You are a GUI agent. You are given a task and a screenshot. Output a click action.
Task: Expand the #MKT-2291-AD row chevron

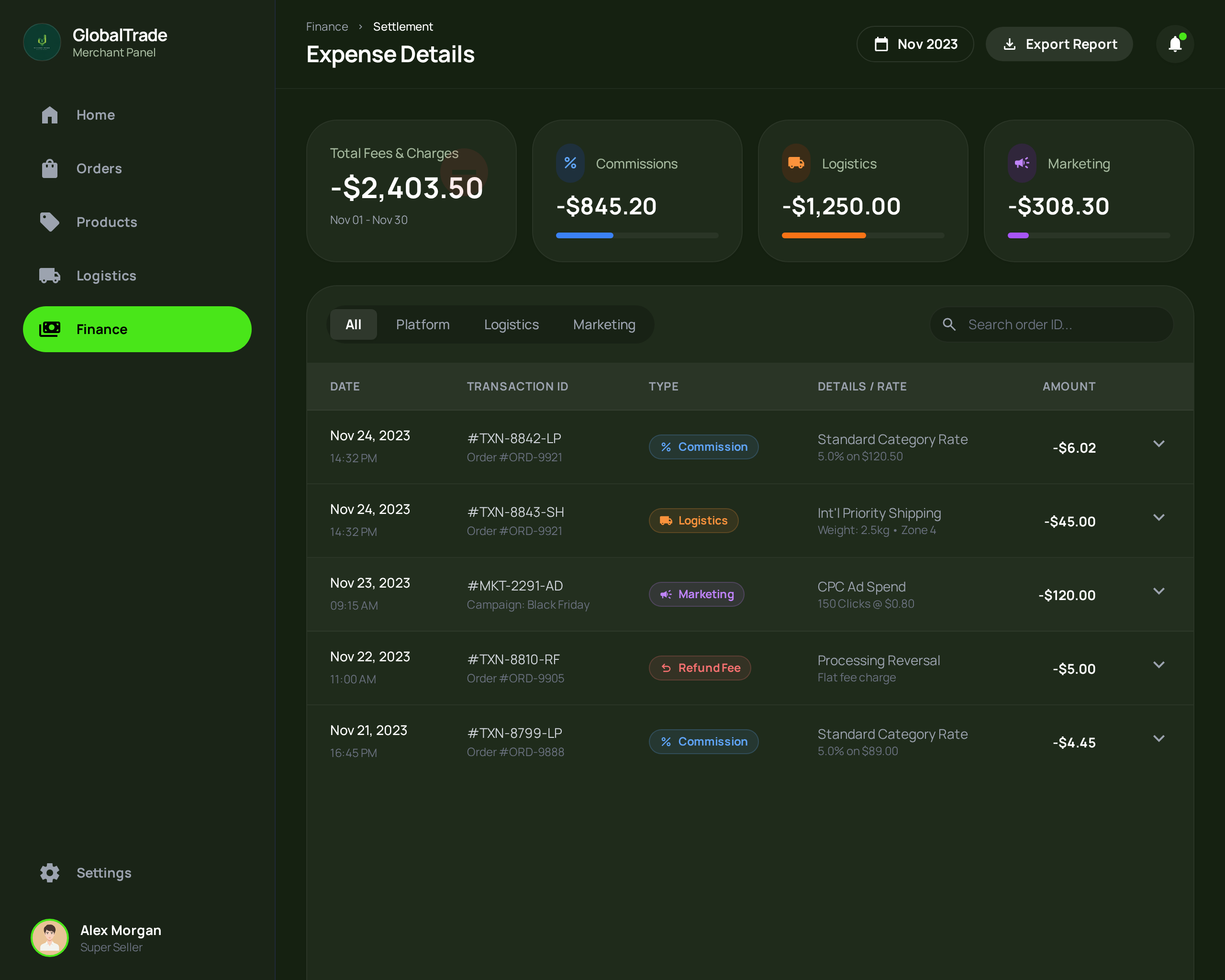pyautogui.click(x=1158, y=591)
